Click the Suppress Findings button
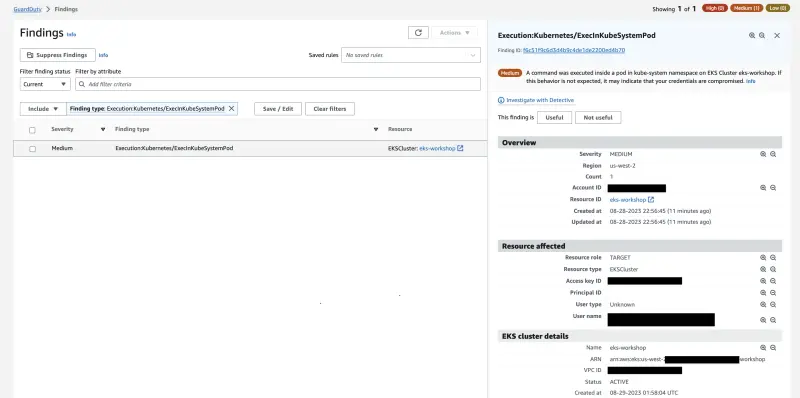The height and width of the screenshot is (398, 800). point(58,55)
